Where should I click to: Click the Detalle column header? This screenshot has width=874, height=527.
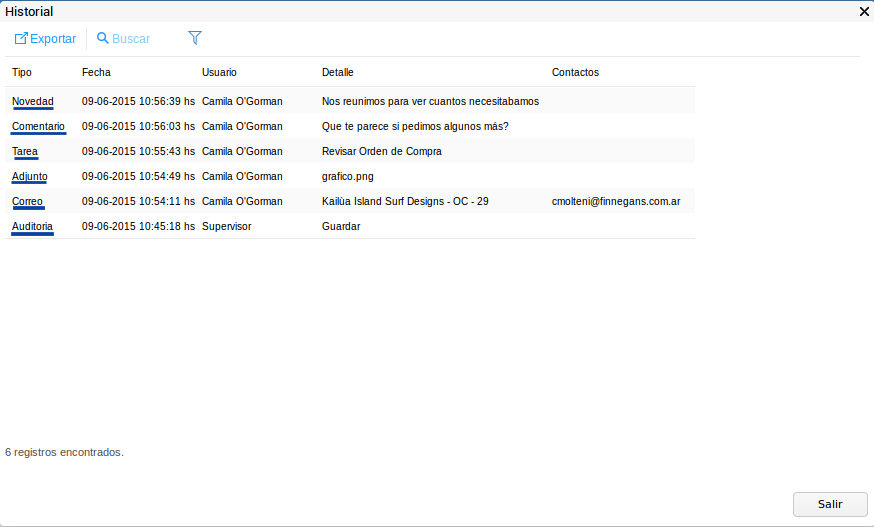[337, 72]
